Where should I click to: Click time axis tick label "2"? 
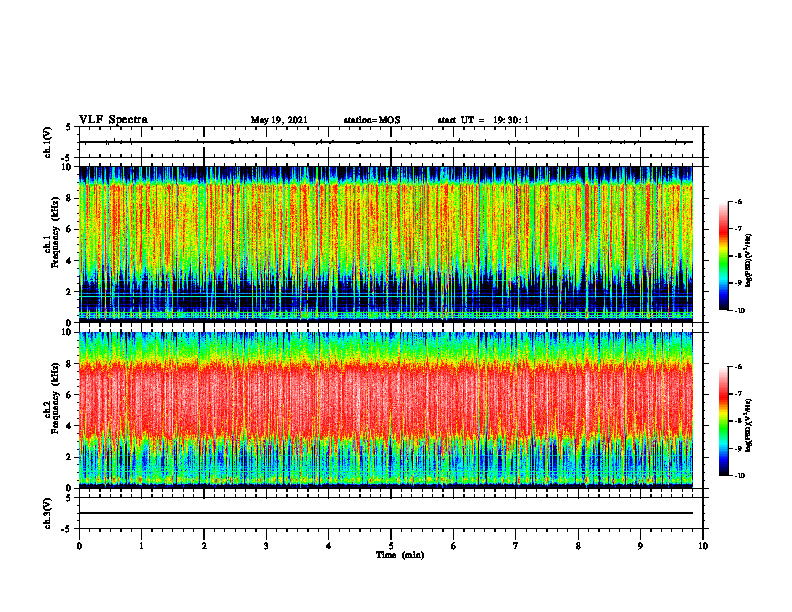click(x=204, y=546)
